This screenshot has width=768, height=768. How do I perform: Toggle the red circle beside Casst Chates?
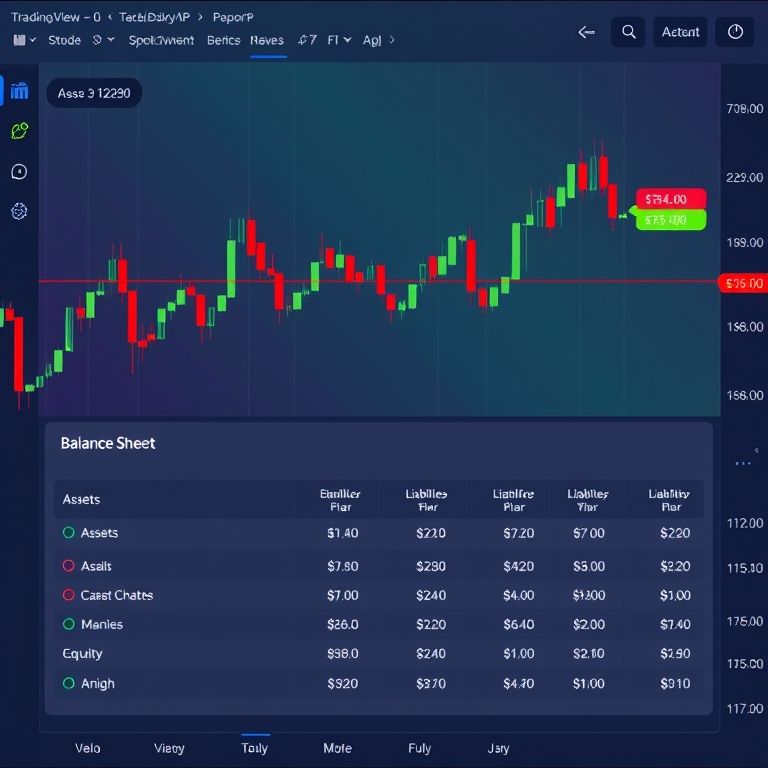point(69,595)
